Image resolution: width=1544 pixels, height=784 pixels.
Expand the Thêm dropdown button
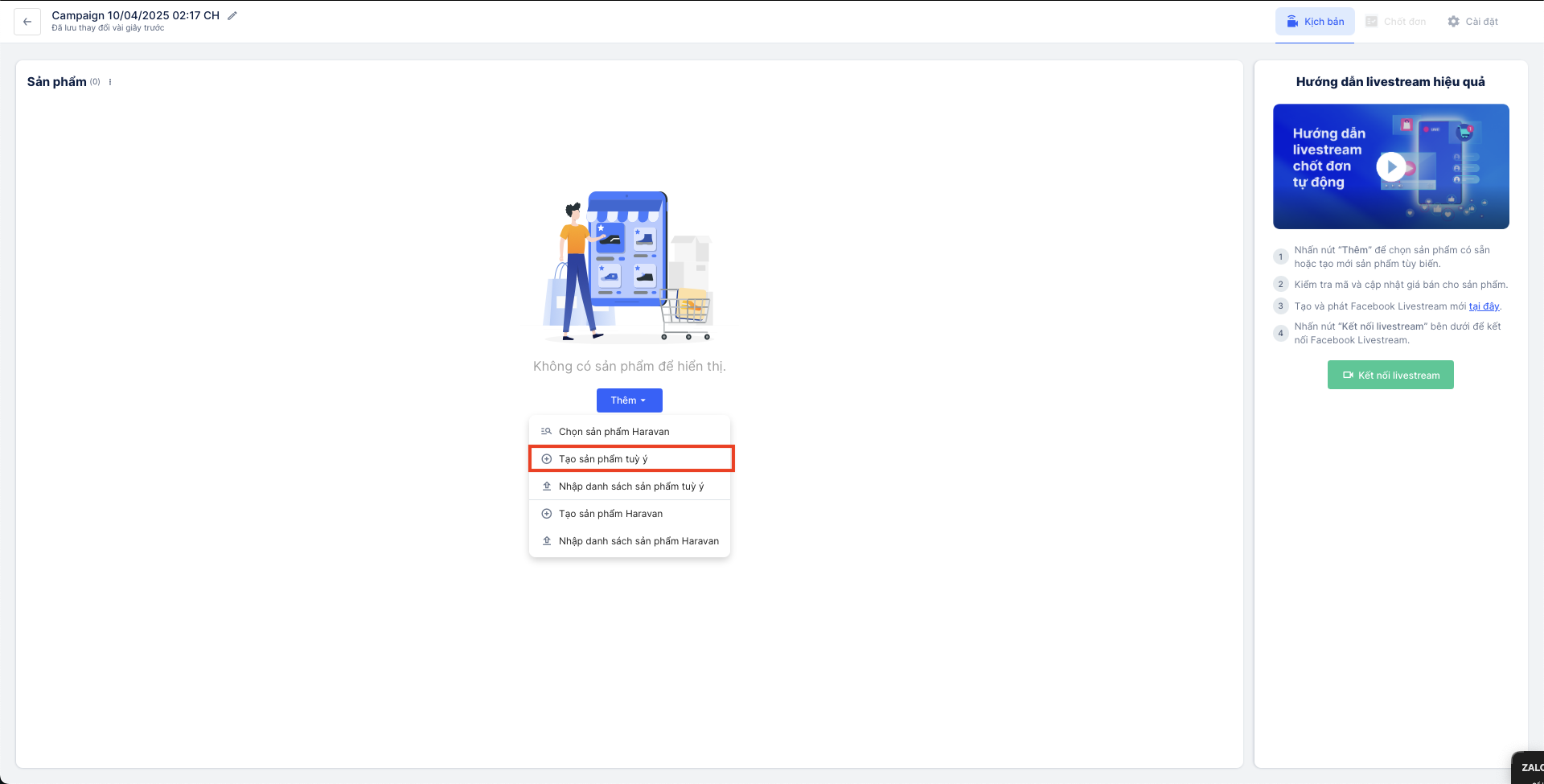629,400
